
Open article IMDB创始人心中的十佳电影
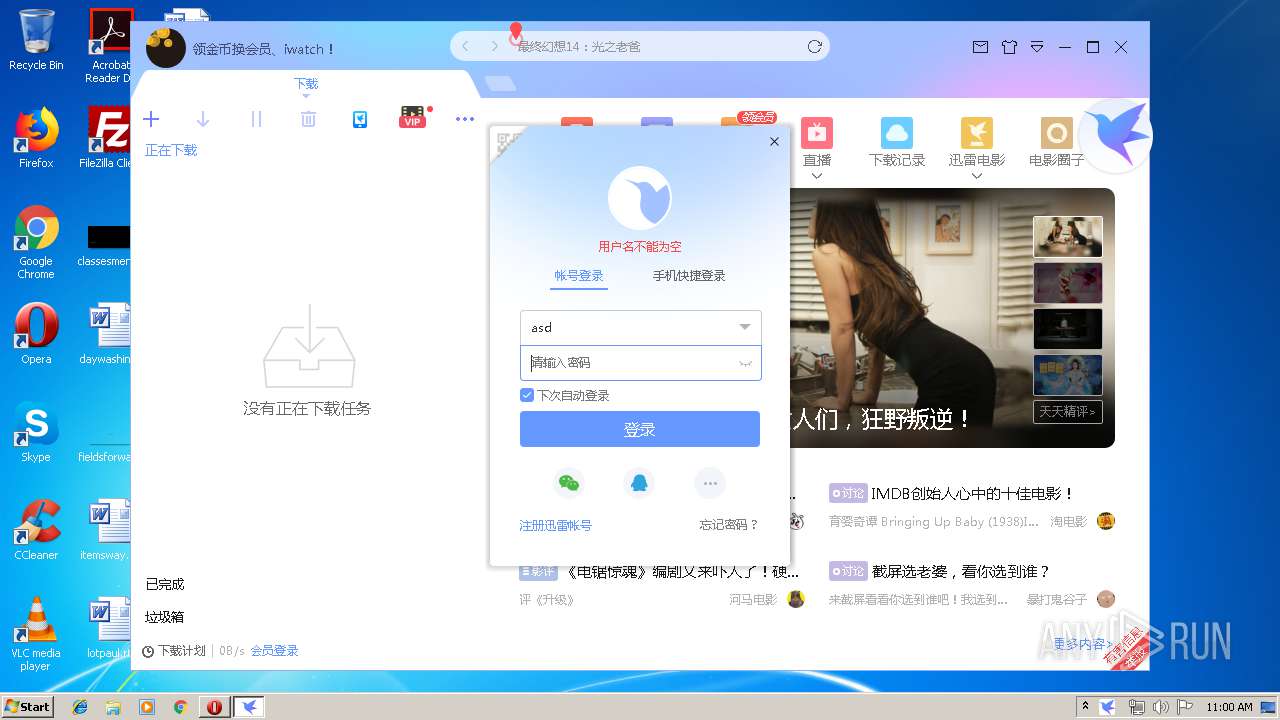(x=972, y=494)
